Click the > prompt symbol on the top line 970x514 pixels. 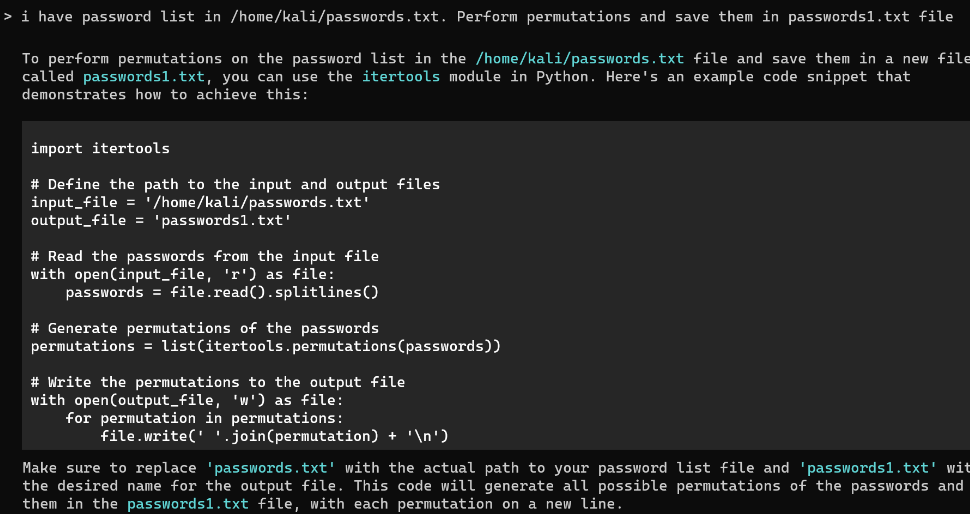7,17
